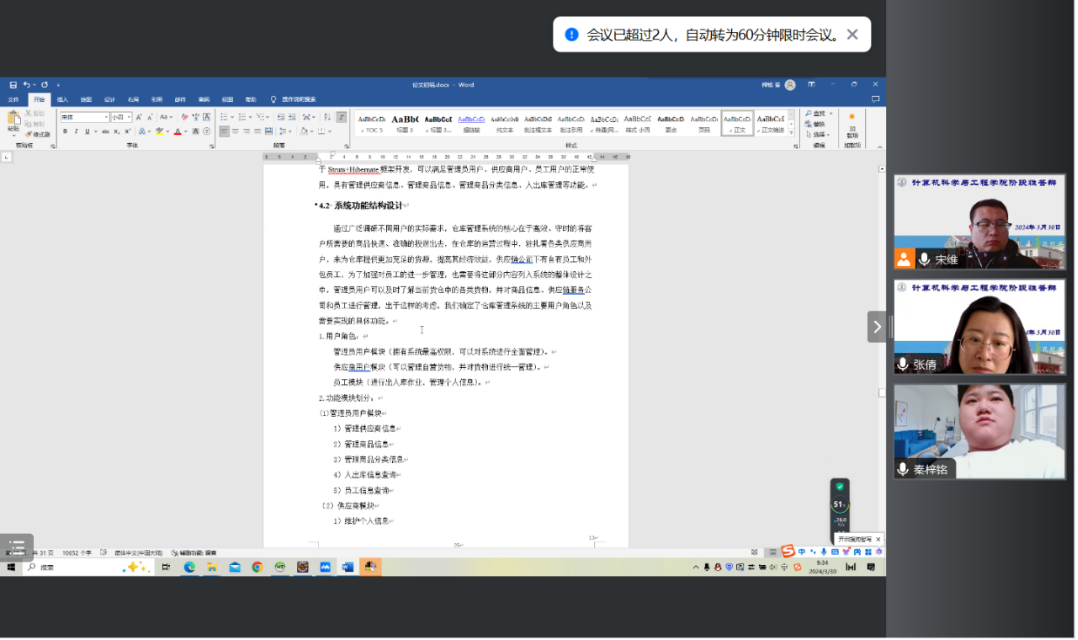
Task: Click the bullet list icon
Action: coord(225,117)
